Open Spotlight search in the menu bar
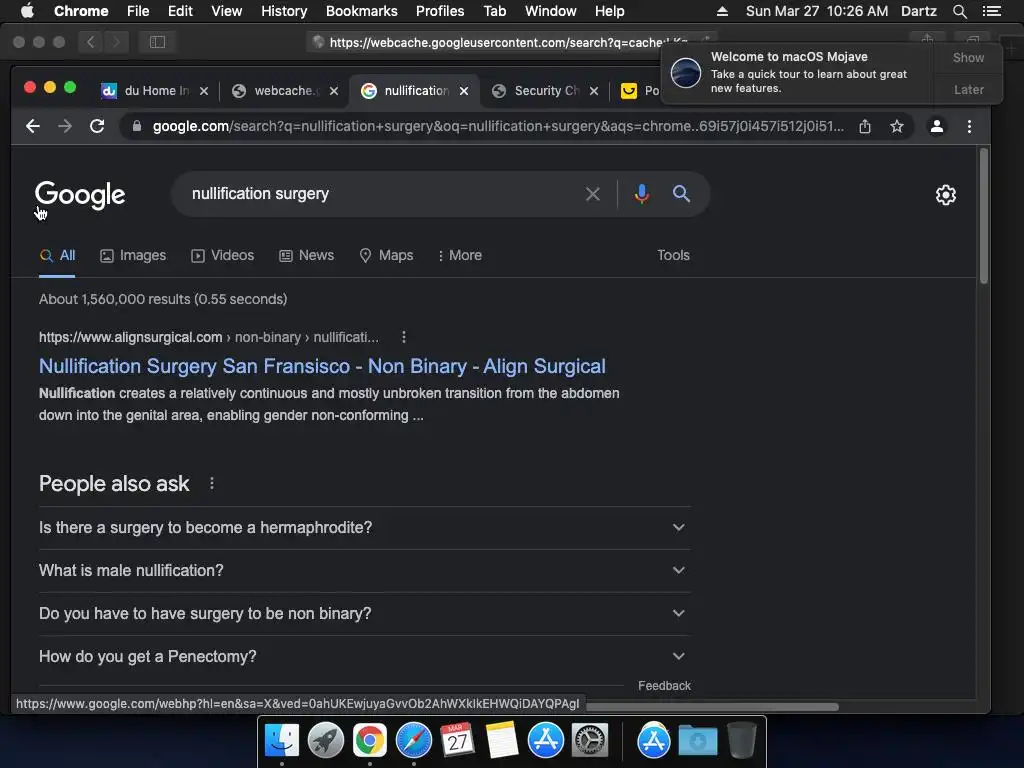Image resolution: width=1024 pixels, height=768 pixels. 959,11
